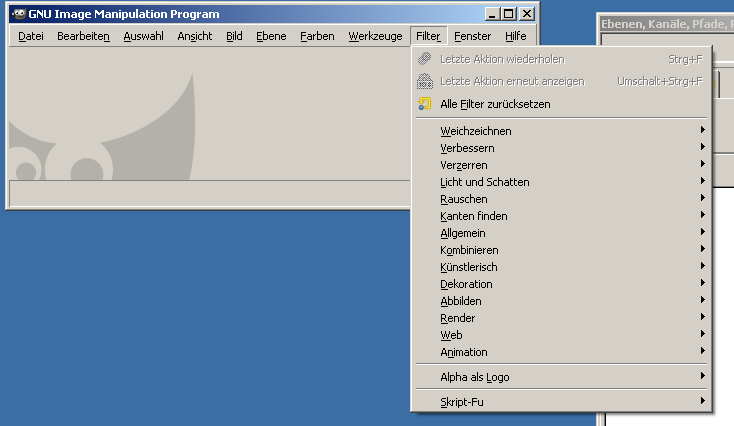The width and height of the screenshot is (734, 426).
Task: Expand the Allgemein submenu
Action: (561, 233)
